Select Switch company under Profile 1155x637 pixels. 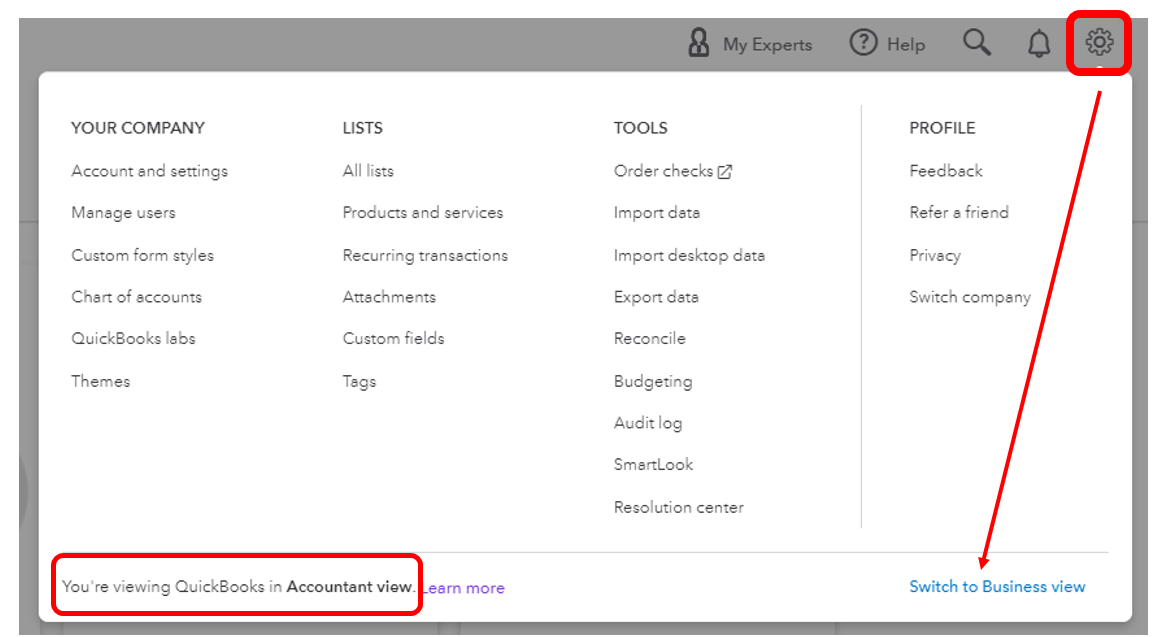[969, 297]
